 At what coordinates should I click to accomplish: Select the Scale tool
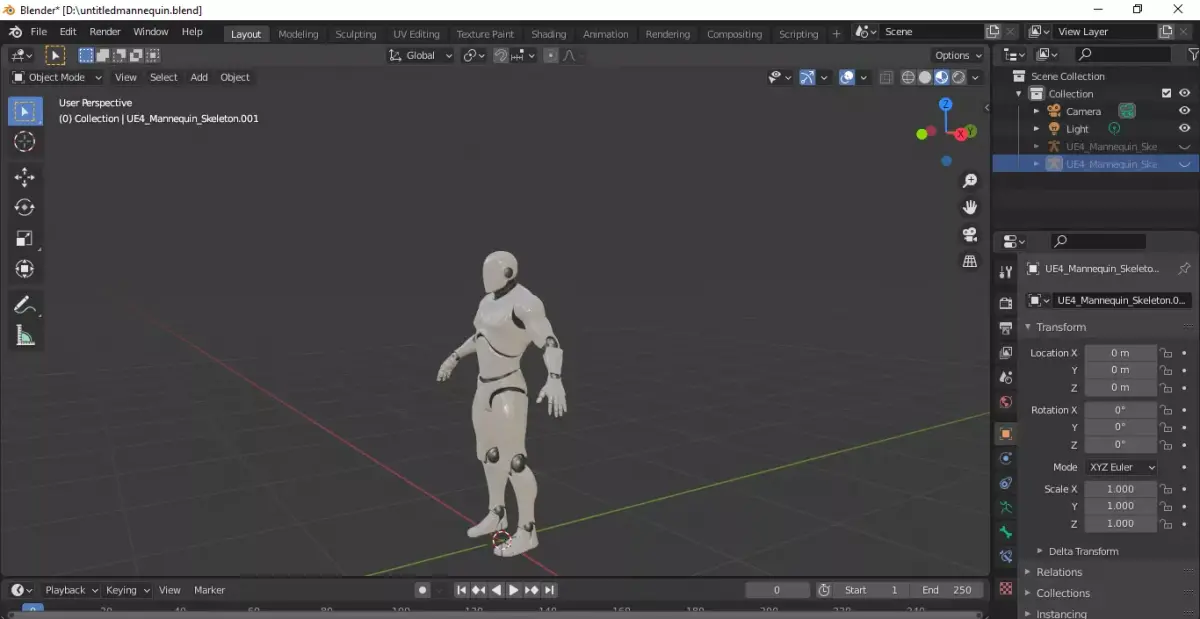coord(25,238)
